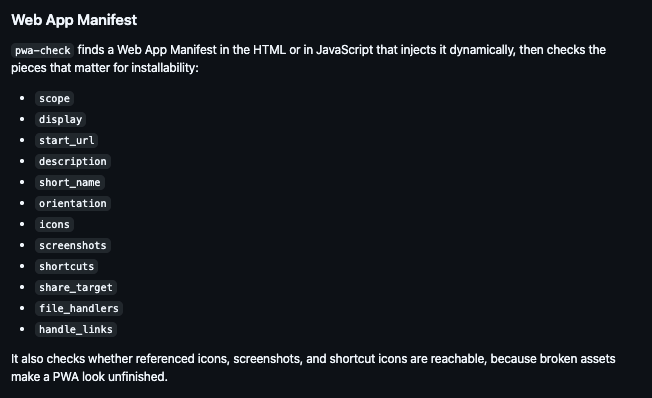Click the words 'Web App Manifest' in the intro paragraph
The width and height of the screenshot is (652, 398).
coord(167,50)
